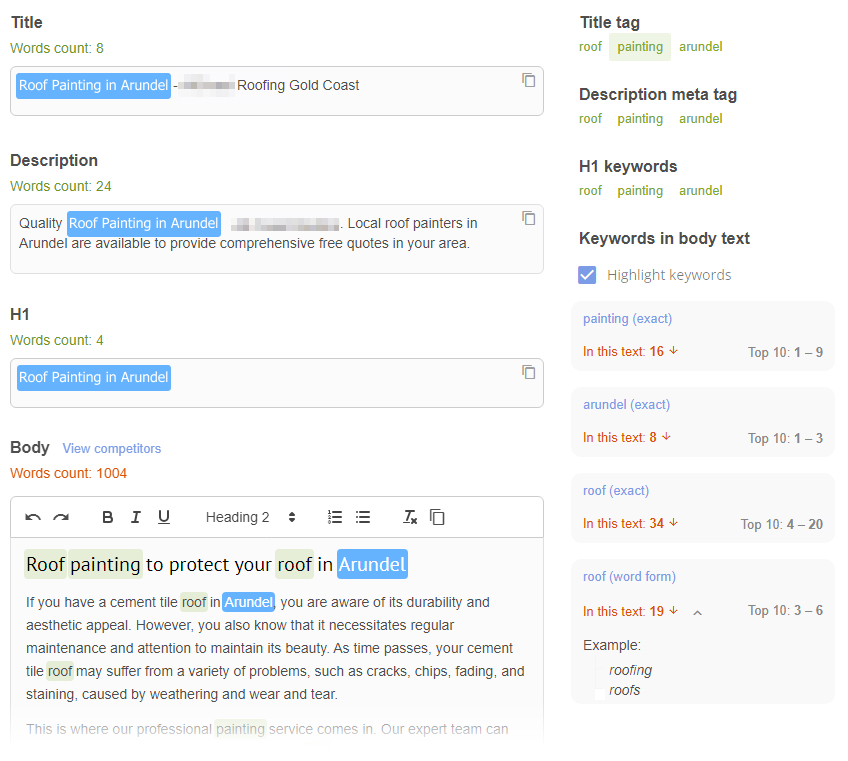
Task: Open View competitors link
Action: 111,448
